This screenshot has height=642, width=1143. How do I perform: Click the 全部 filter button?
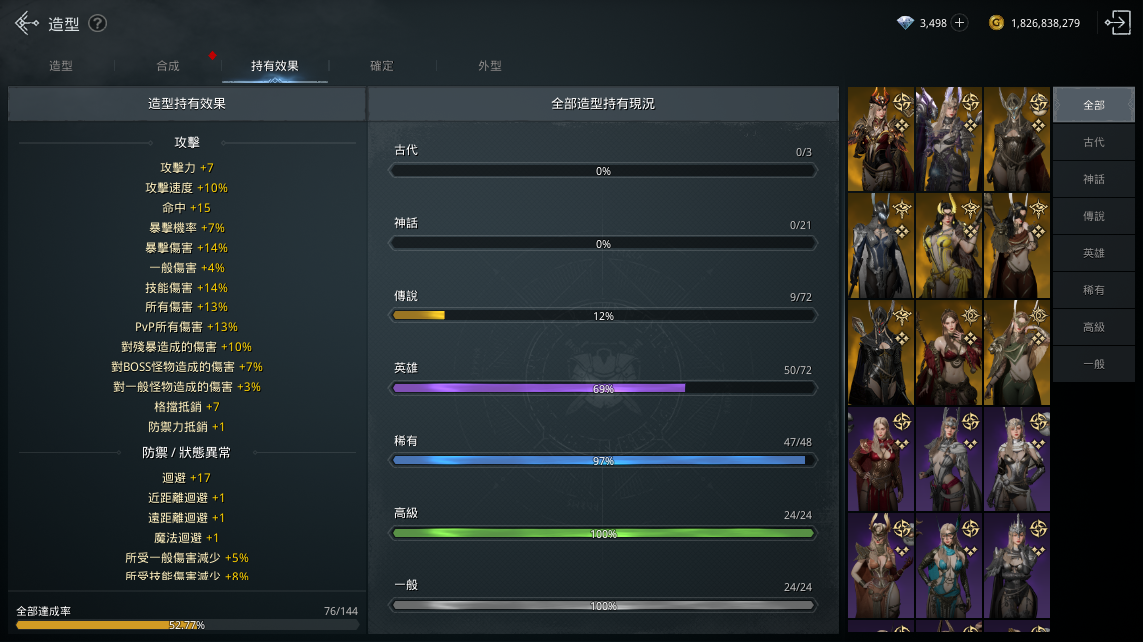[1093, 105]
